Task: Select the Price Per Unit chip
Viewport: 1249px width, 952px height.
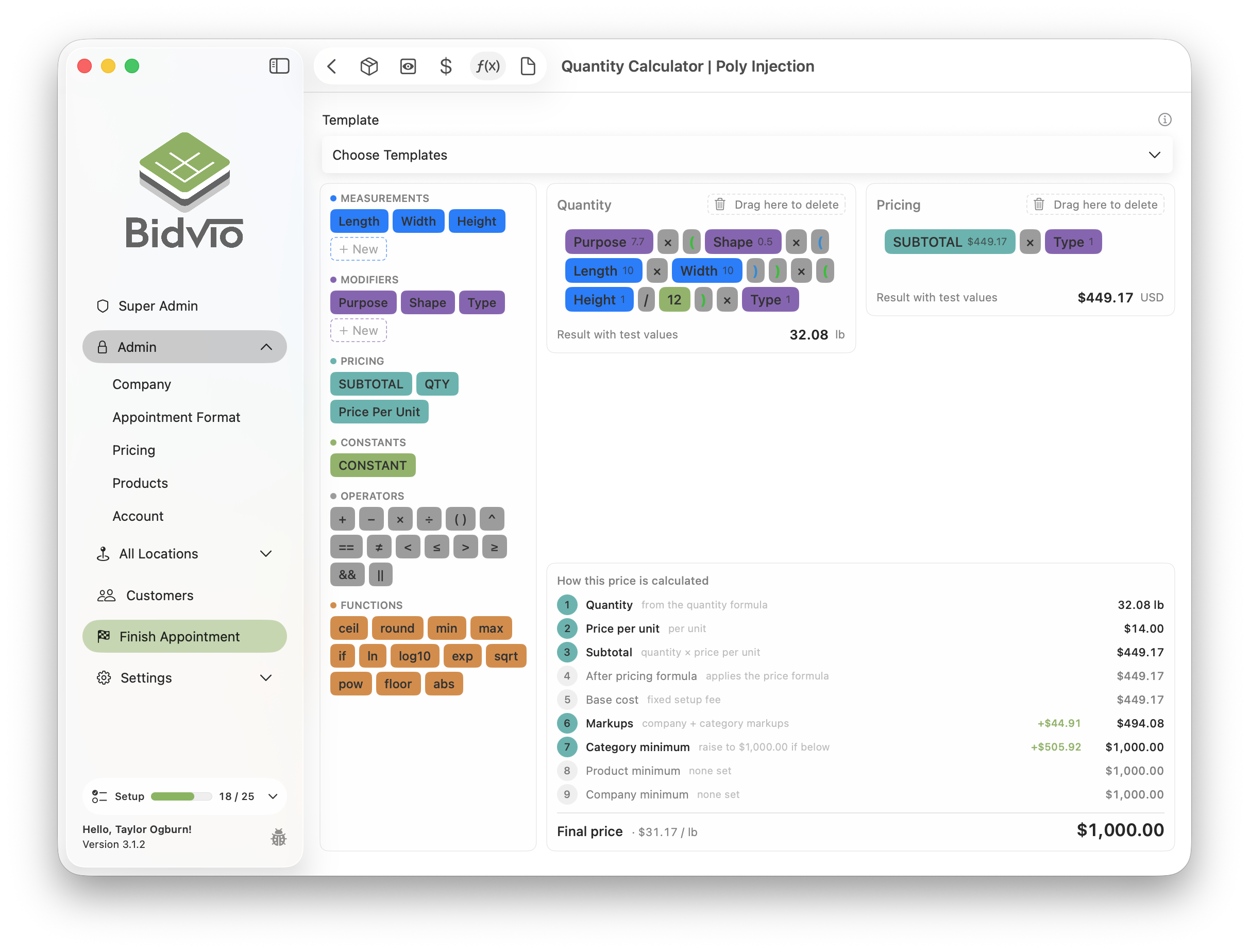Action: (379, 412)
